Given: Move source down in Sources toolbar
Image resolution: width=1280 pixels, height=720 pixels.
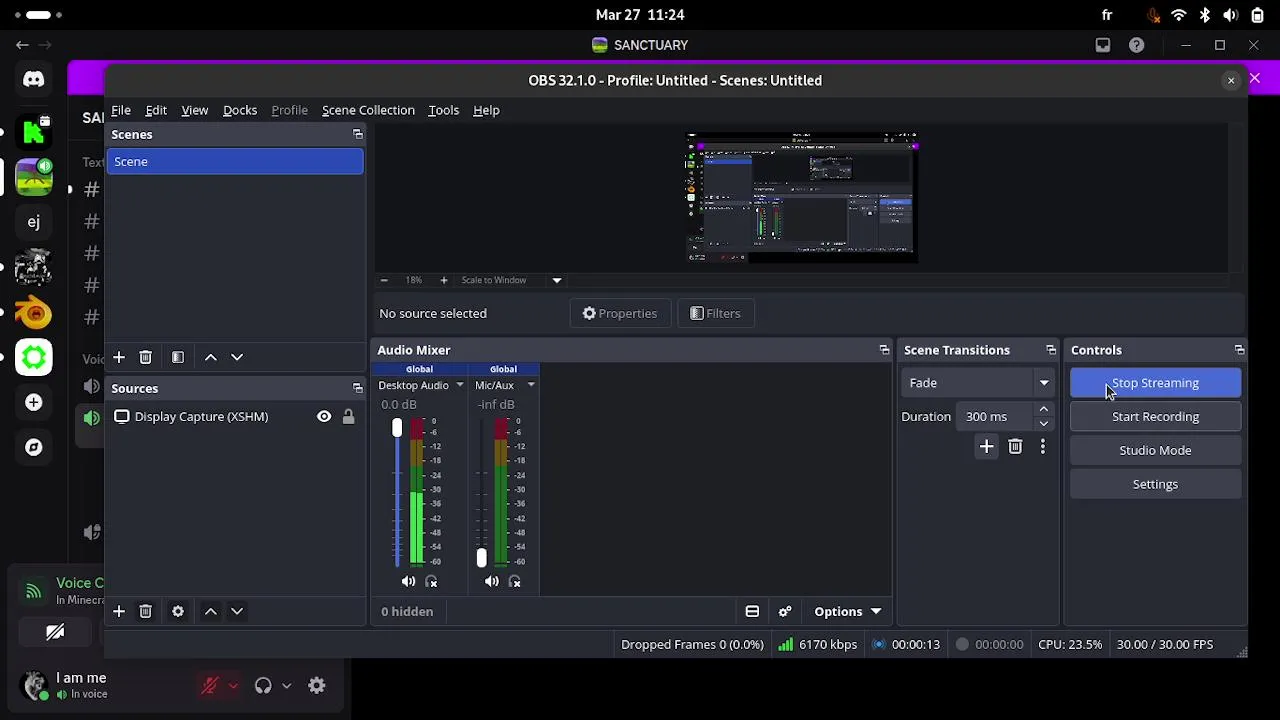Looking at the screenshot, I should [237, 611].
